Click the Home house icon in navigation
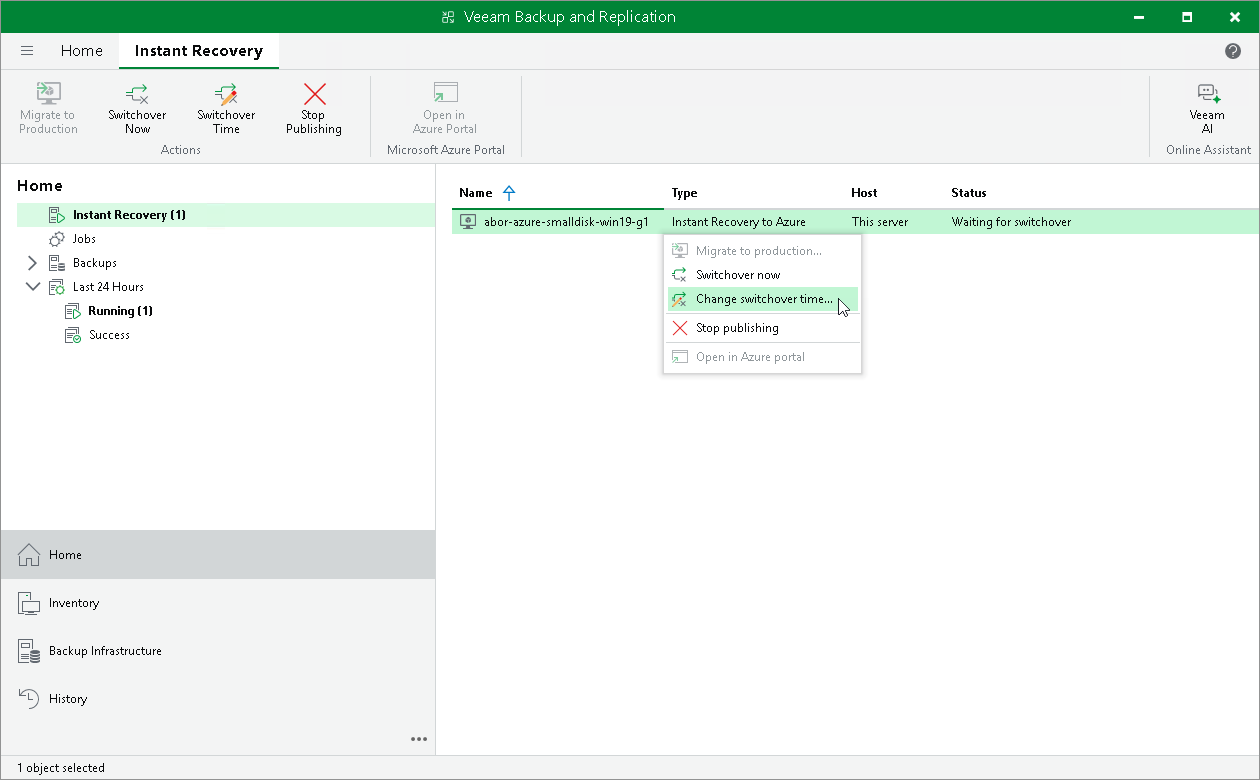 [x=29, y=555]
